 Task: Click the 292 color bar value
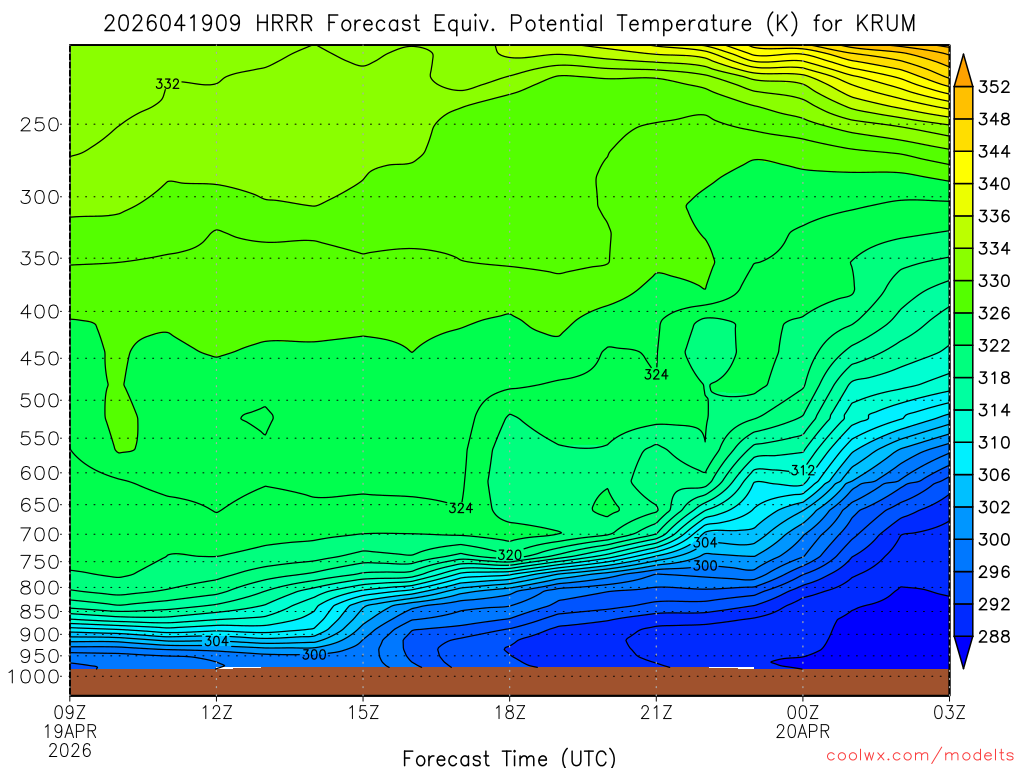point(994,604)
